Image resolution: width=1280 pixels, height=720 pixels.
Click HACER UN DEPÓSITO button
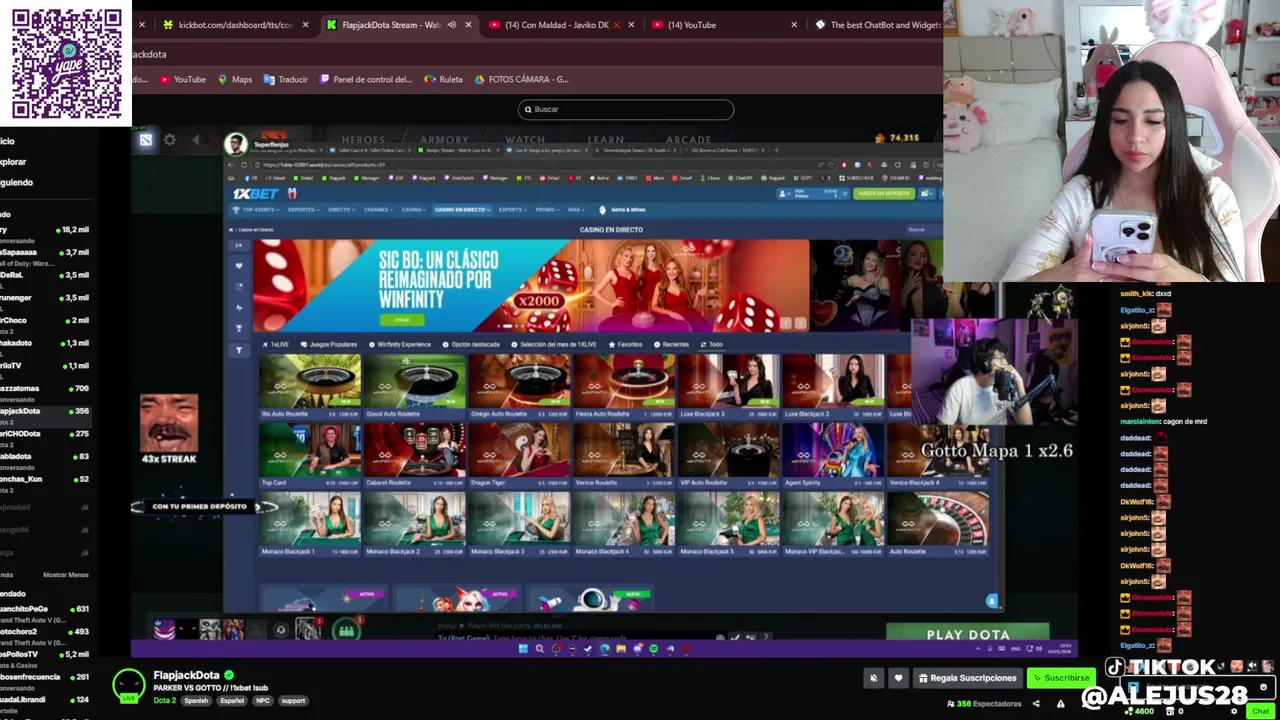click(883, 193)
